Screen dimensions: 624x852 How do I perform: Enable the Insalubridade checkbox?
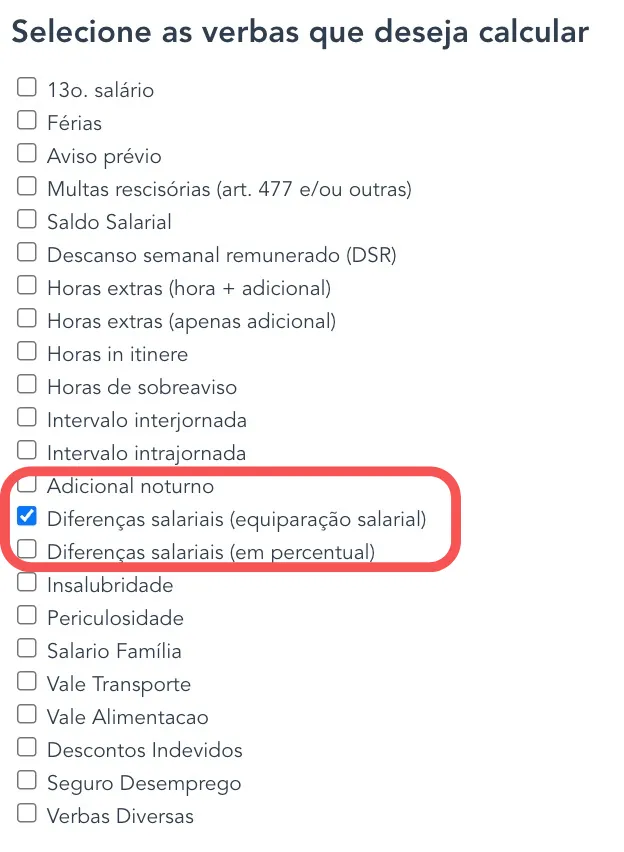click(x=27, y=583)
